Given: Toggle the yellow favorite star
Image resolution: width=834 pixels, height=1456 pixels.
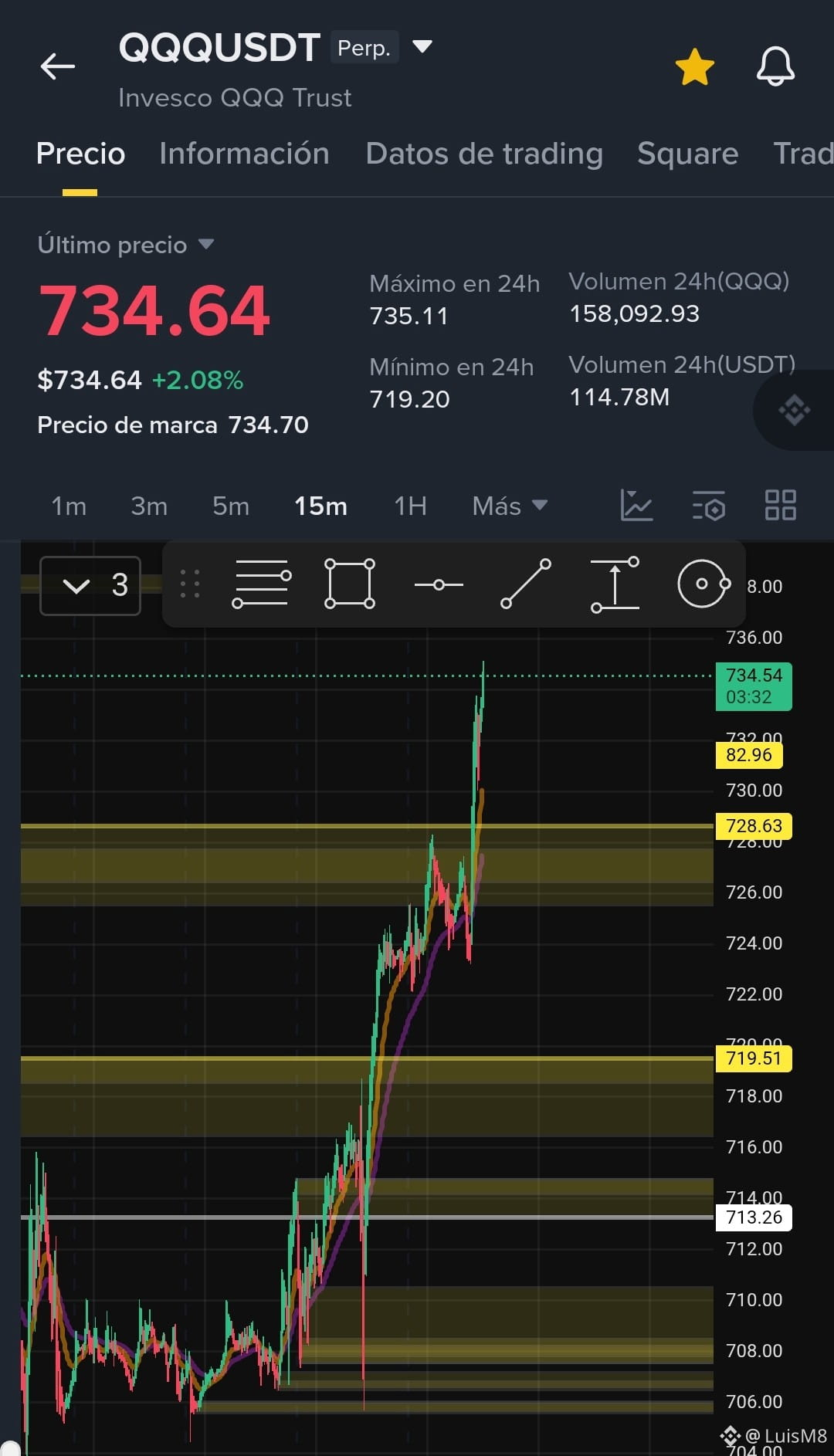Looking at the screenshot, I should pyautogui.click(x=695, y=66).
